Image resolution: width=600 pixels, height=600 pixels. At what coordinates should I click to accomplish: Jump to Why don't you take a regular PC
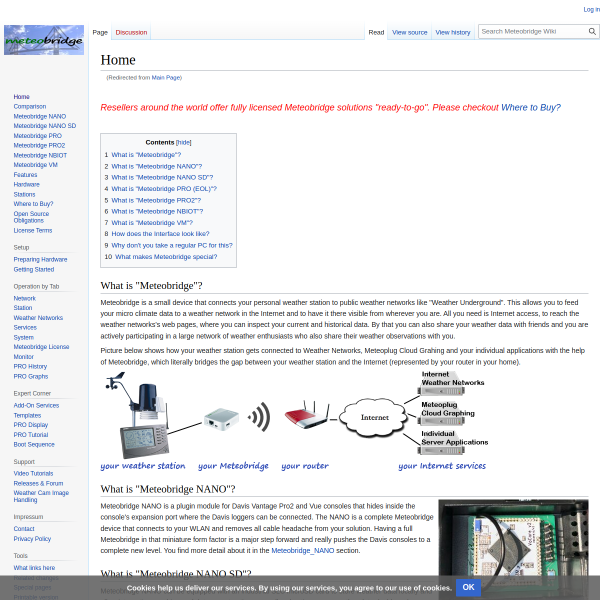coord(172,246)
